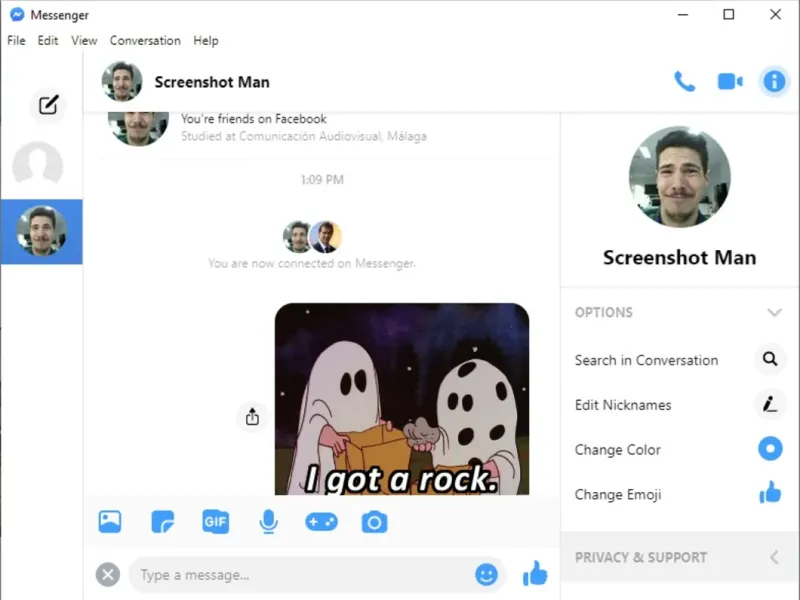The width and height of the screenshot is (800, 600).
Task: Click the pencil icon for Edit Nicknames
Action: (770, 404)
